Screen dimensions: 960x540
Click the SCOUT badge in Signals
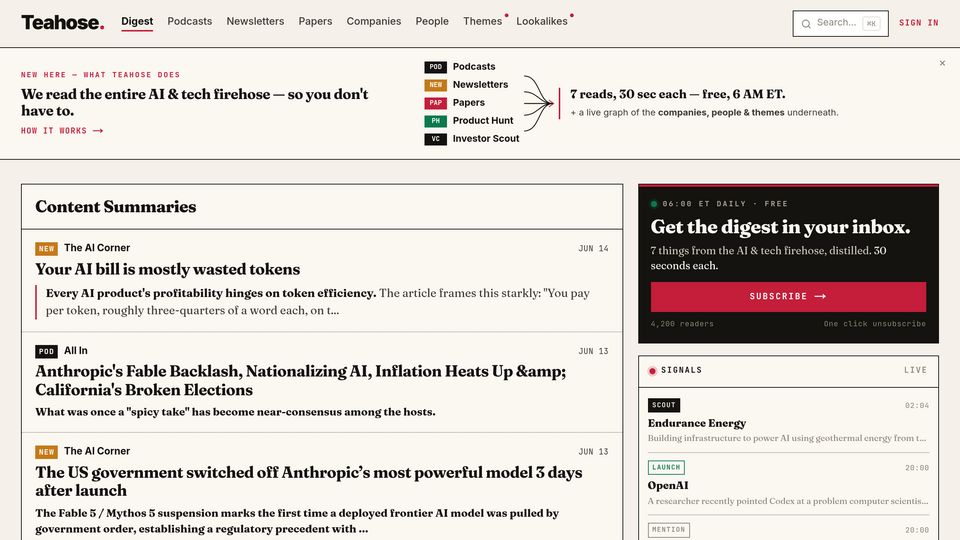pyautogui.click(x=664, y=405)
